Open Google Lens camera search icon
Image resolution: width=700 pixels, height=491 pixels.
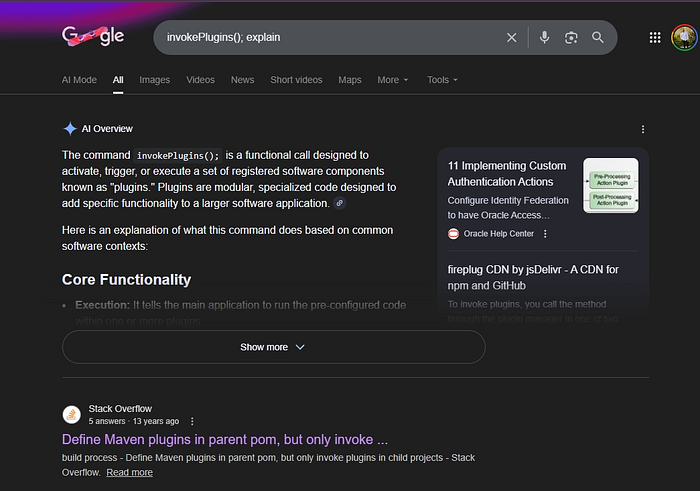[571, 37]
